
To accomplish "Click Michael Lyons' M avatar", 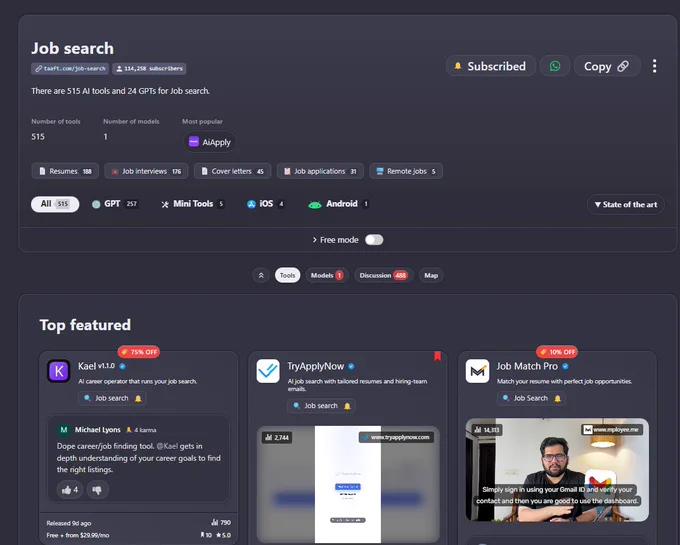I will click(64, 430).
